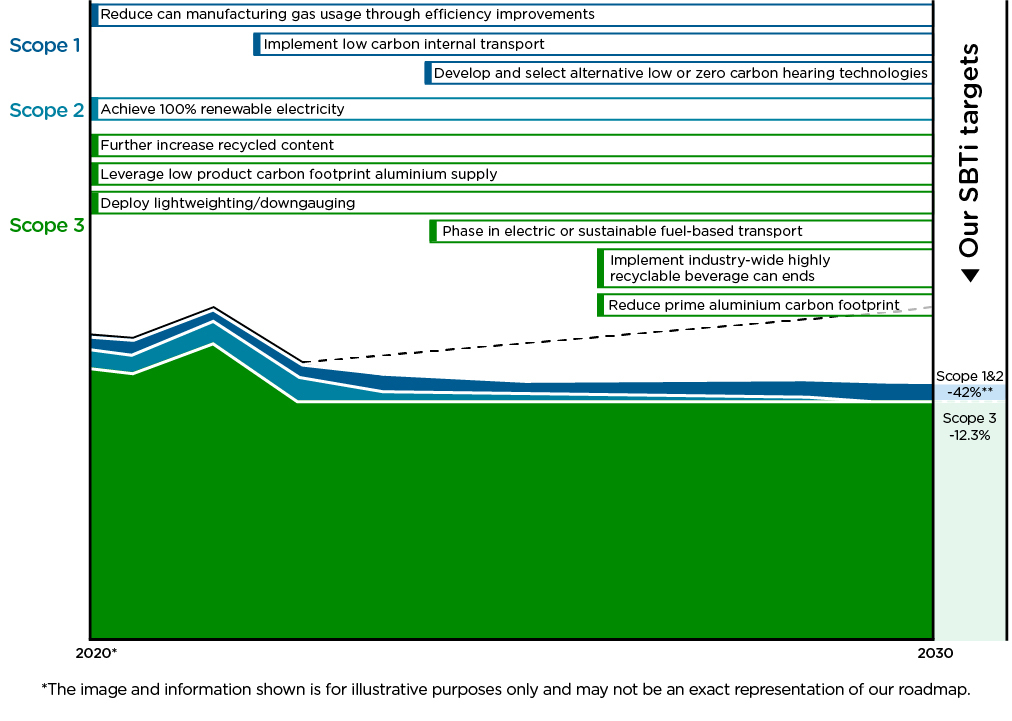Click the 'Our SBTi targets' vertical heading
Viewport: 1012px width, 721px height.
pyautogui.click(x=968, y=150)
